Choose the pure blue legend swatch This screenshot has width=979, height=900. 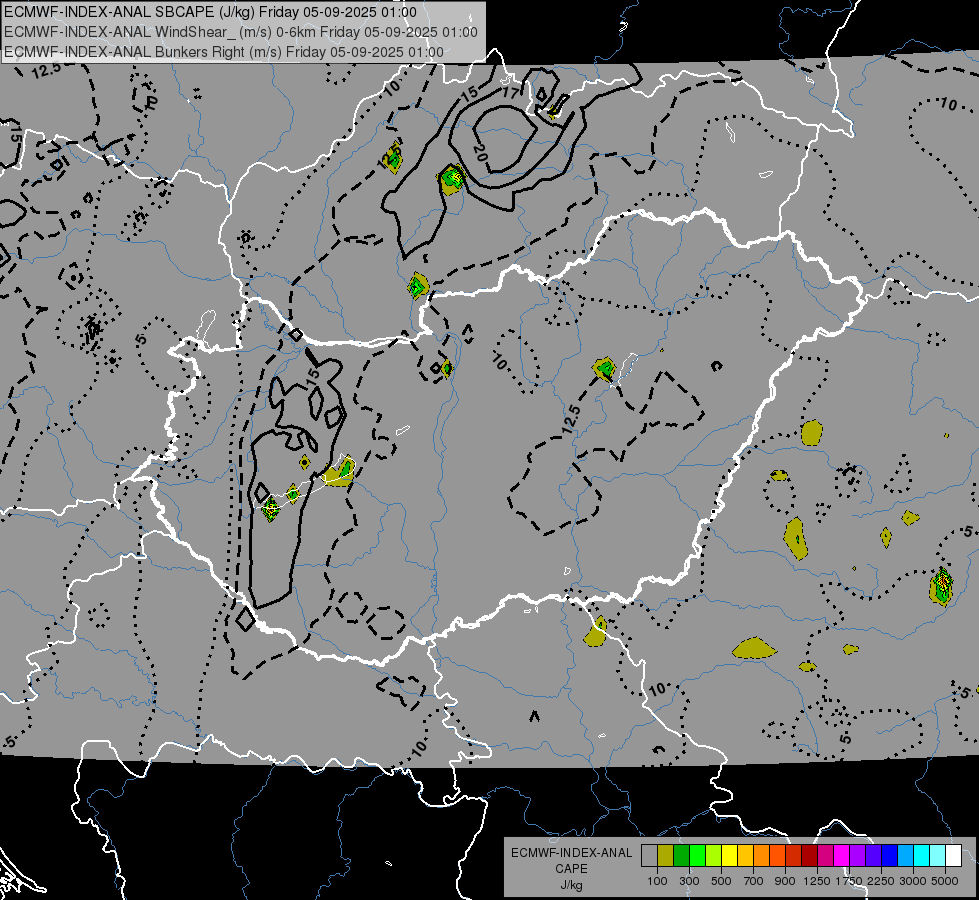coord(890,855)
